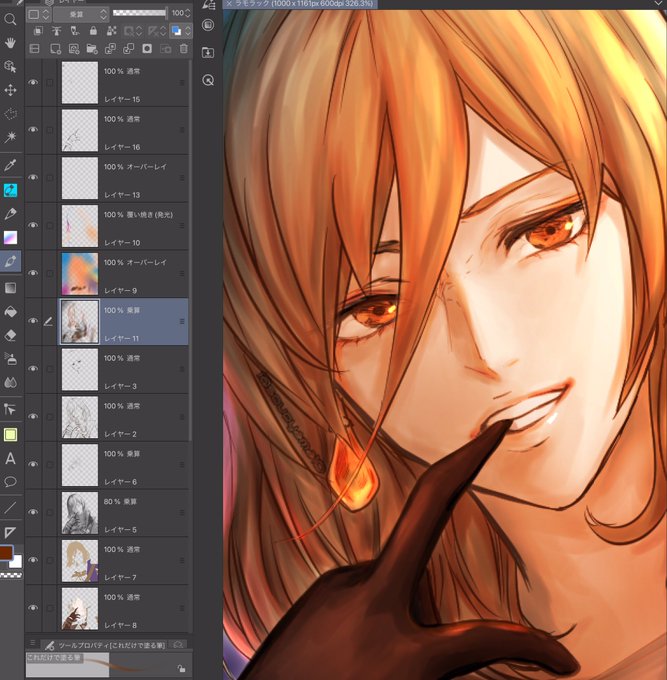This screenshot has height=680, width=667.
Task: Select the dotted Selection area tool
Action: point(10,114)
